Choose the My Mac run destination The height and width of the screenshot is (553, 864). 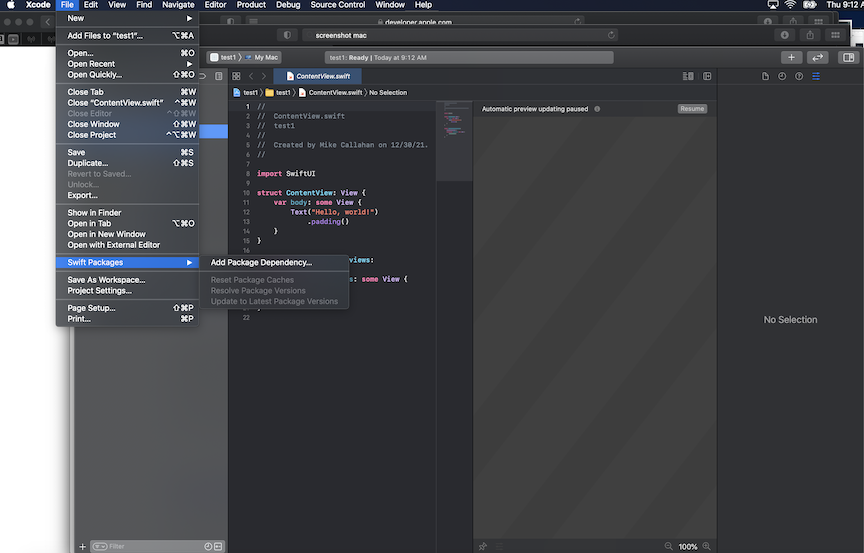tap(262, 57)
